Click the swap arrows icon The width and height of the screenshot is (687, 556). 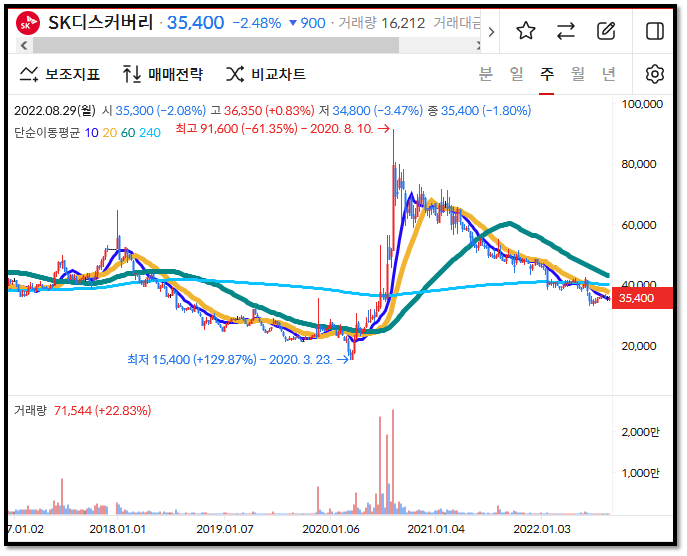point(566,31)
